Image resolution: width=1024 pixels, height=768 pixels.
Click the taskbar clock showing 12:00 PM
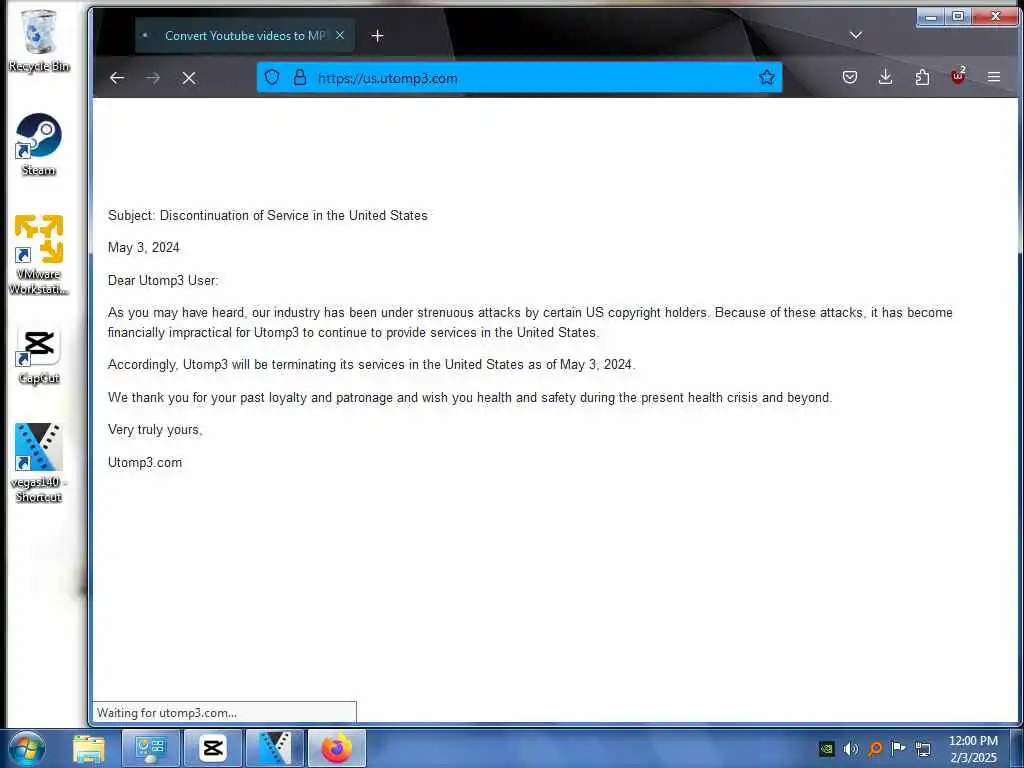(973, 749)
